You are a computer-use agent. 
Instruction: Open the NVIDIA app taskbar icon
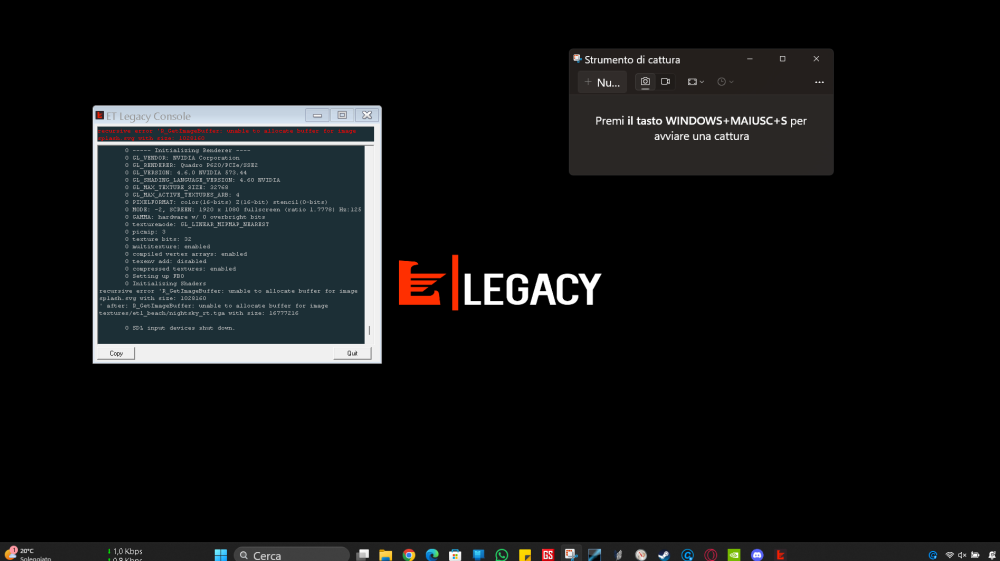[734, 555]
